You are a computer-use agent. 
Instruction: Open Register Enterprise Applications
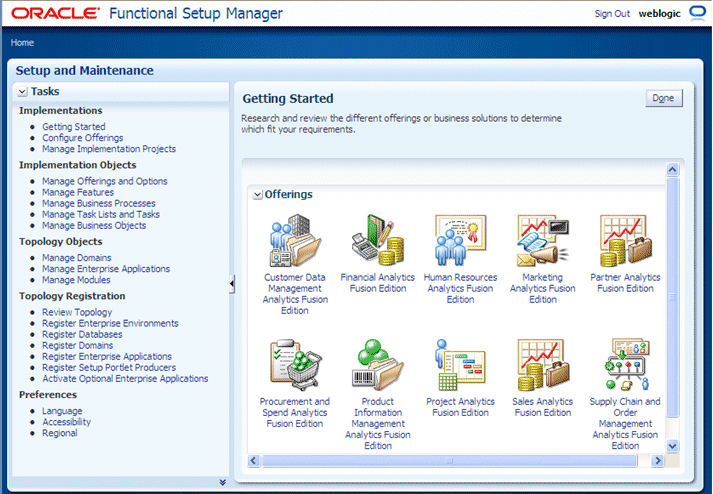tap(107, 357)
